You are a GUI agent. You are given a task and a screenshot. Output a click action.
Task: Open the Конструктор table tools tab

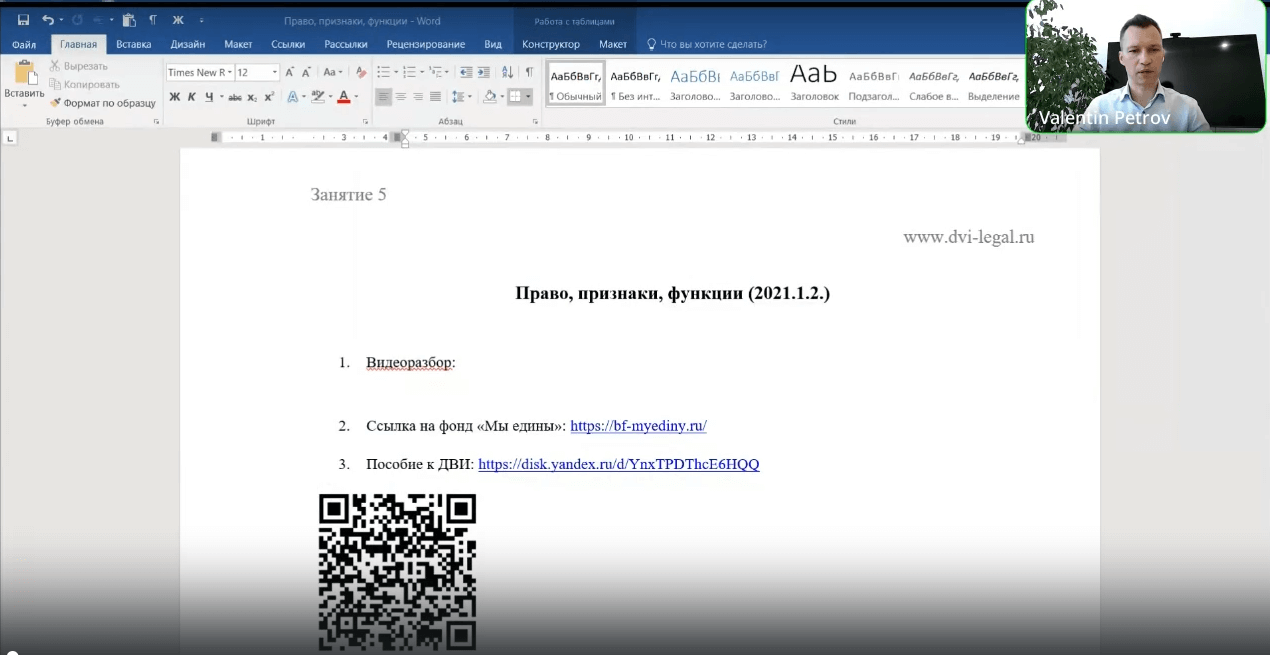pos(550,44)
